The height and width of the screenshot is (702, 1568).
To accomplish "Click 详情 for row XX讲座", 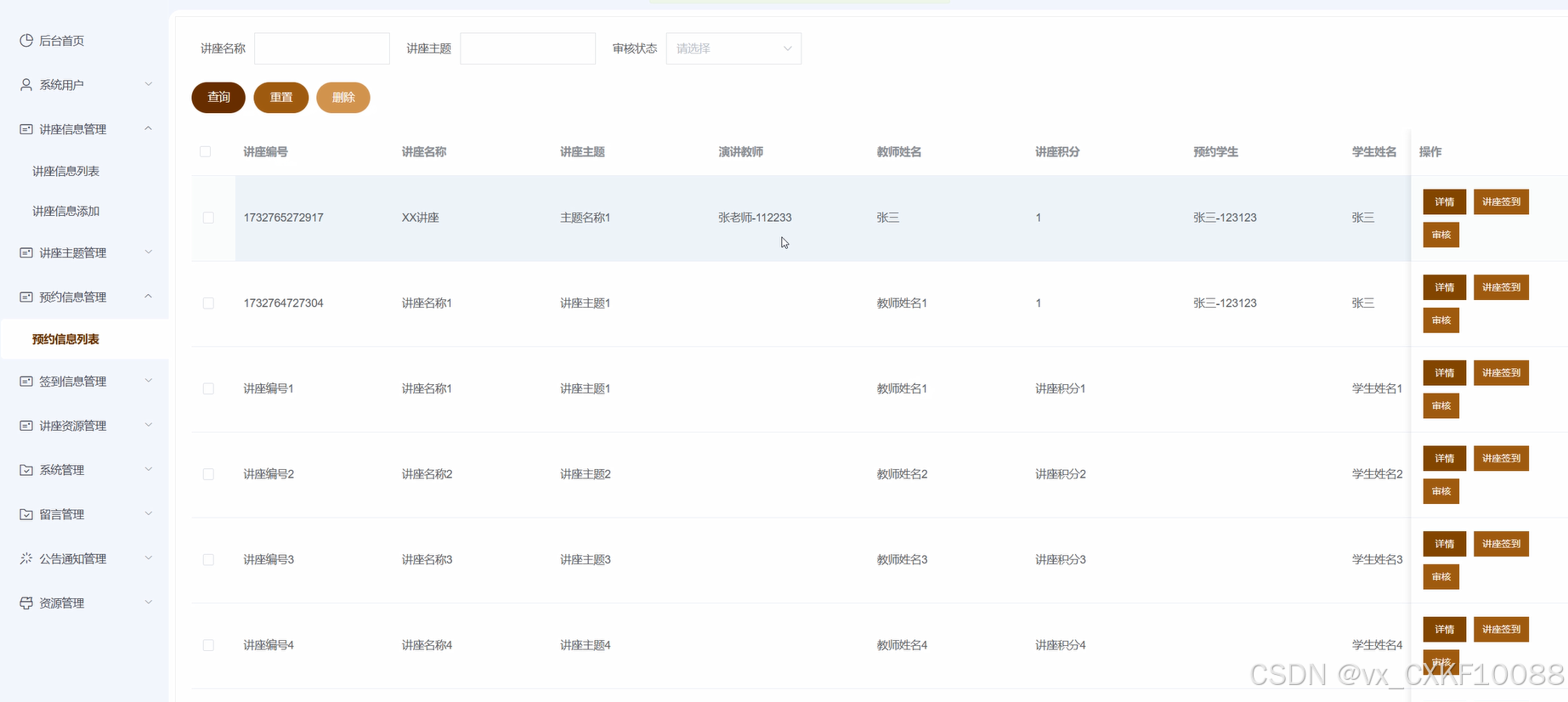I will 1445,201.
